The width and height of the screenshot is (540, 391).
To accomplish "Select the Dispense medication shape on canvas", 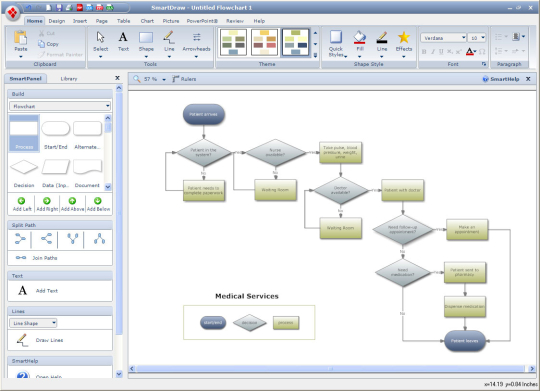I will [465, 306].
